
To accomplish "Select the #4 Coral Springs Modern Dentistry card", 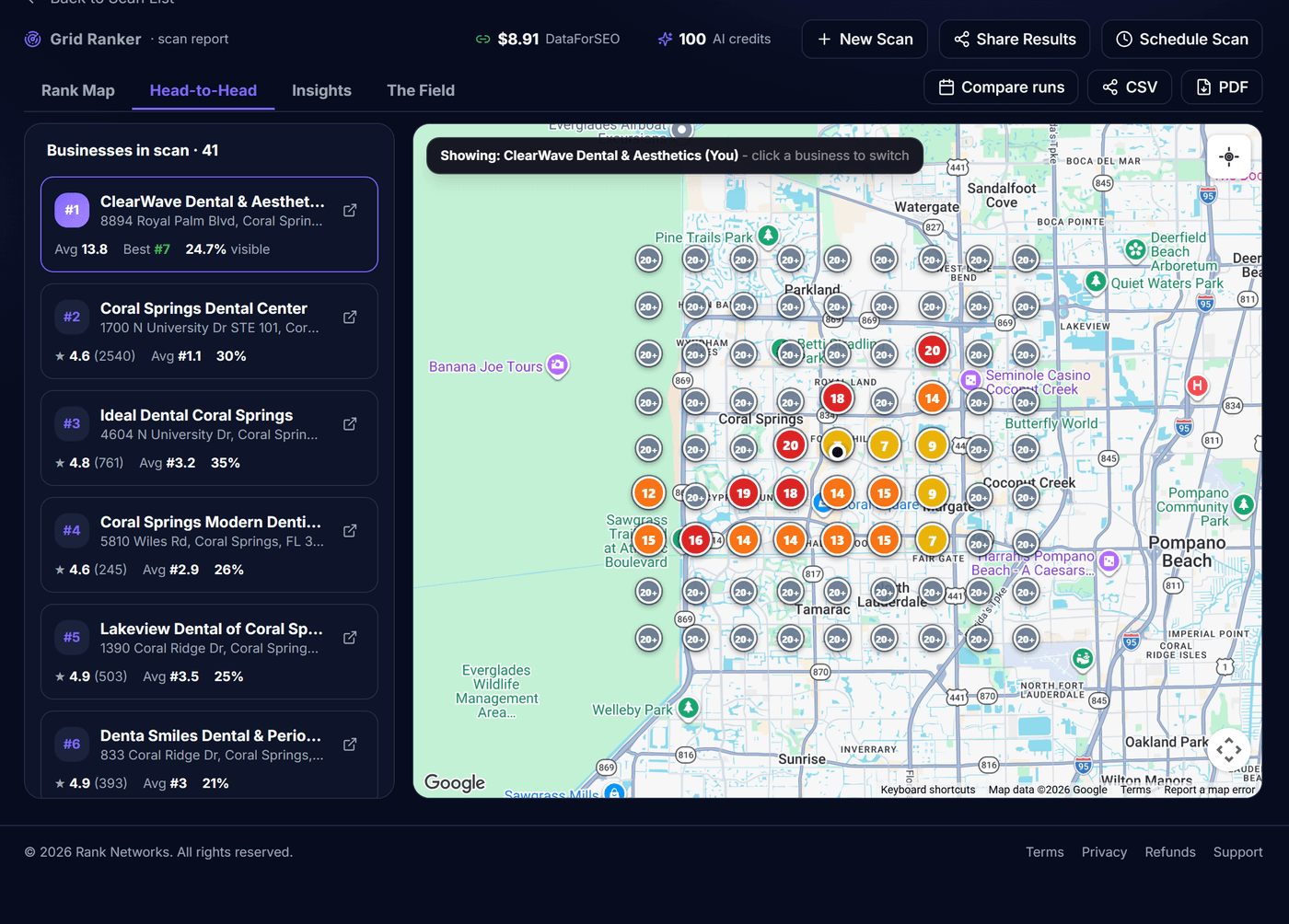I will click(209, 545).
